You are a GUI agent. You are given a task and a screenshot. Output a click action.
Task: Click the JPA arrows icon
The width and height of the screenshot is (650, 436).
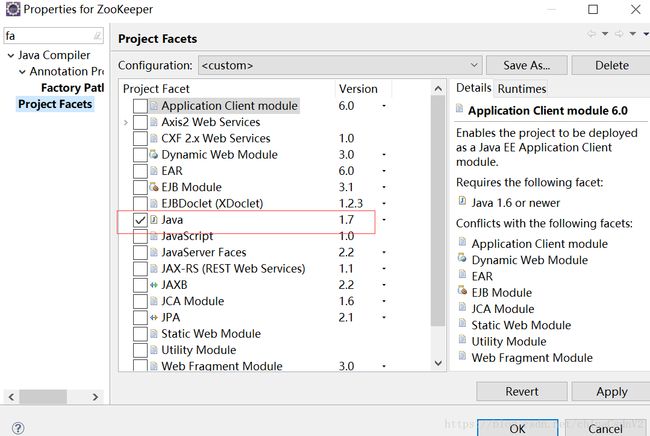[154, 317]
